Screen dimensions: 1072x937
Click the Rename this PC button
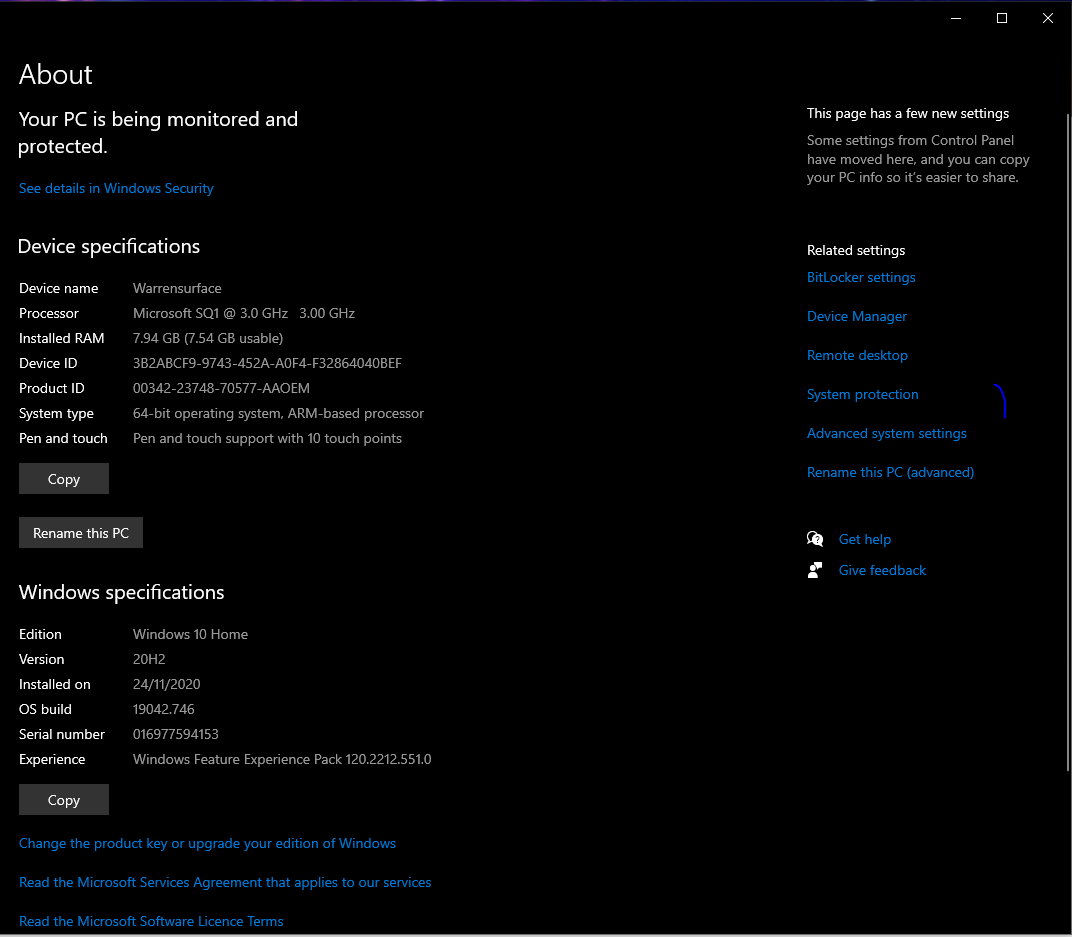(81, 532)
